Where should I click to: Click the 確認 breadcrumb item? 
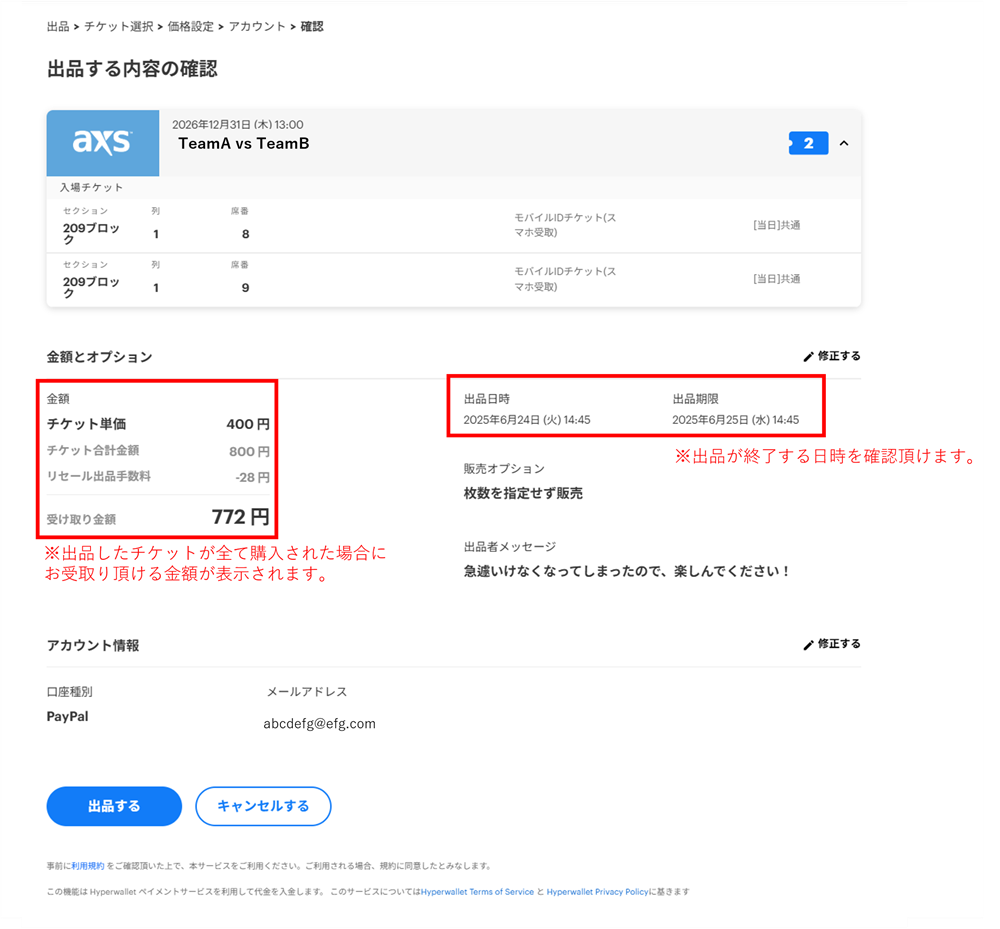point(312,26)
